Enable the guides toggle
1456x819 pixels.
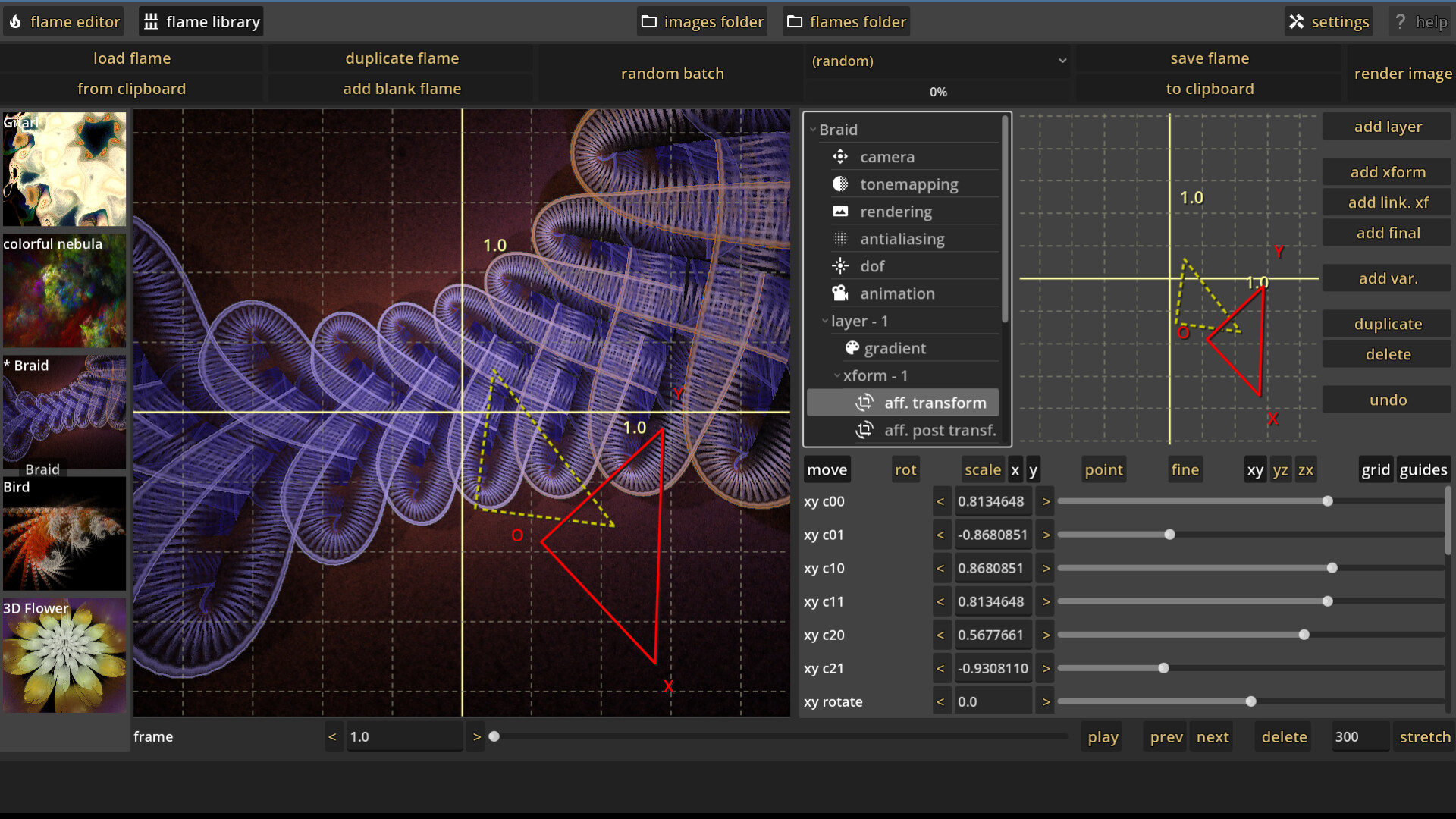(1423, 469)
